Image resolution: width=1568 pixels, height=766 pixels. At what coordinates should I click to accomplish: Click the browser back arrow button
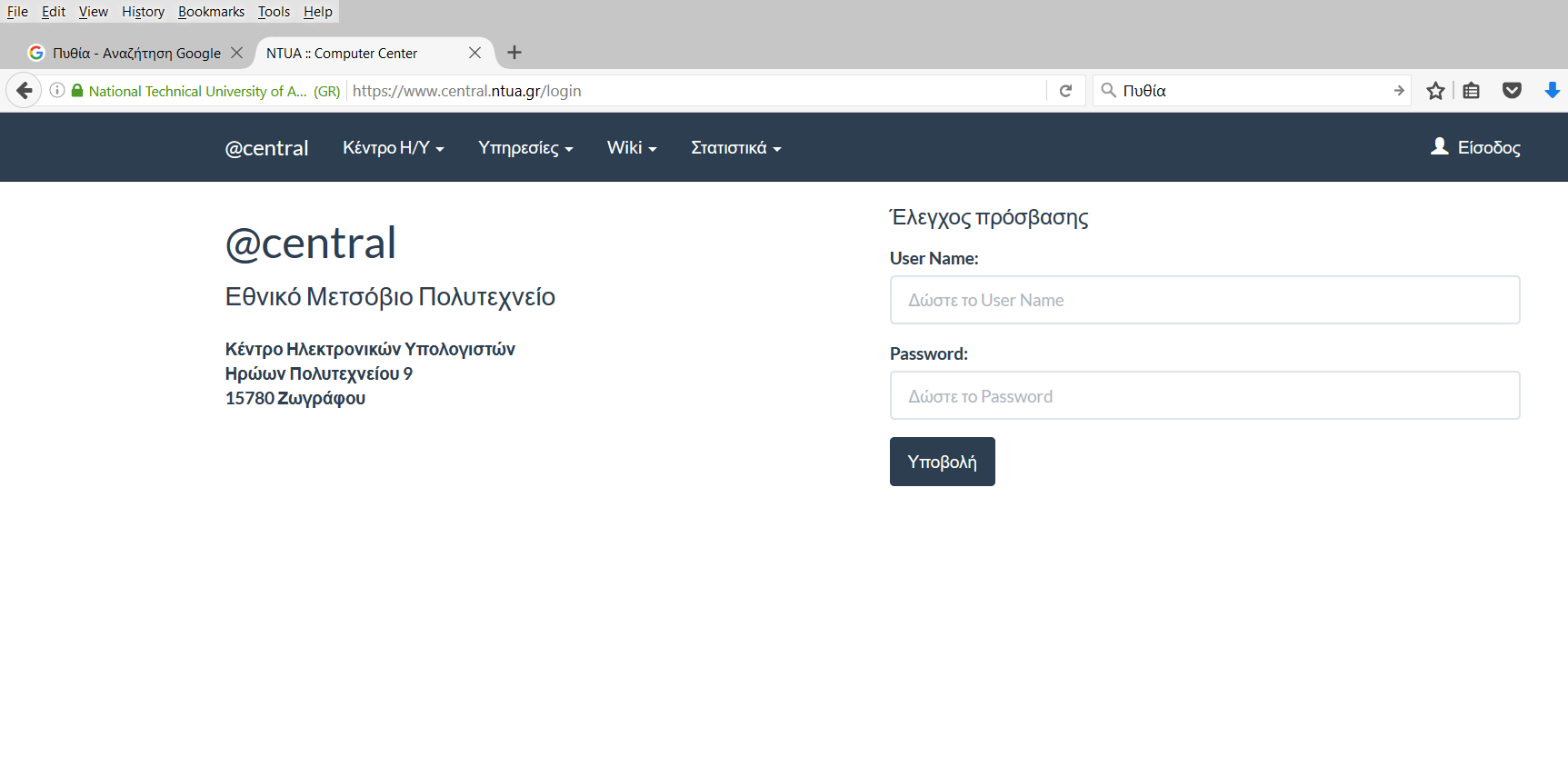coord(25,91)
